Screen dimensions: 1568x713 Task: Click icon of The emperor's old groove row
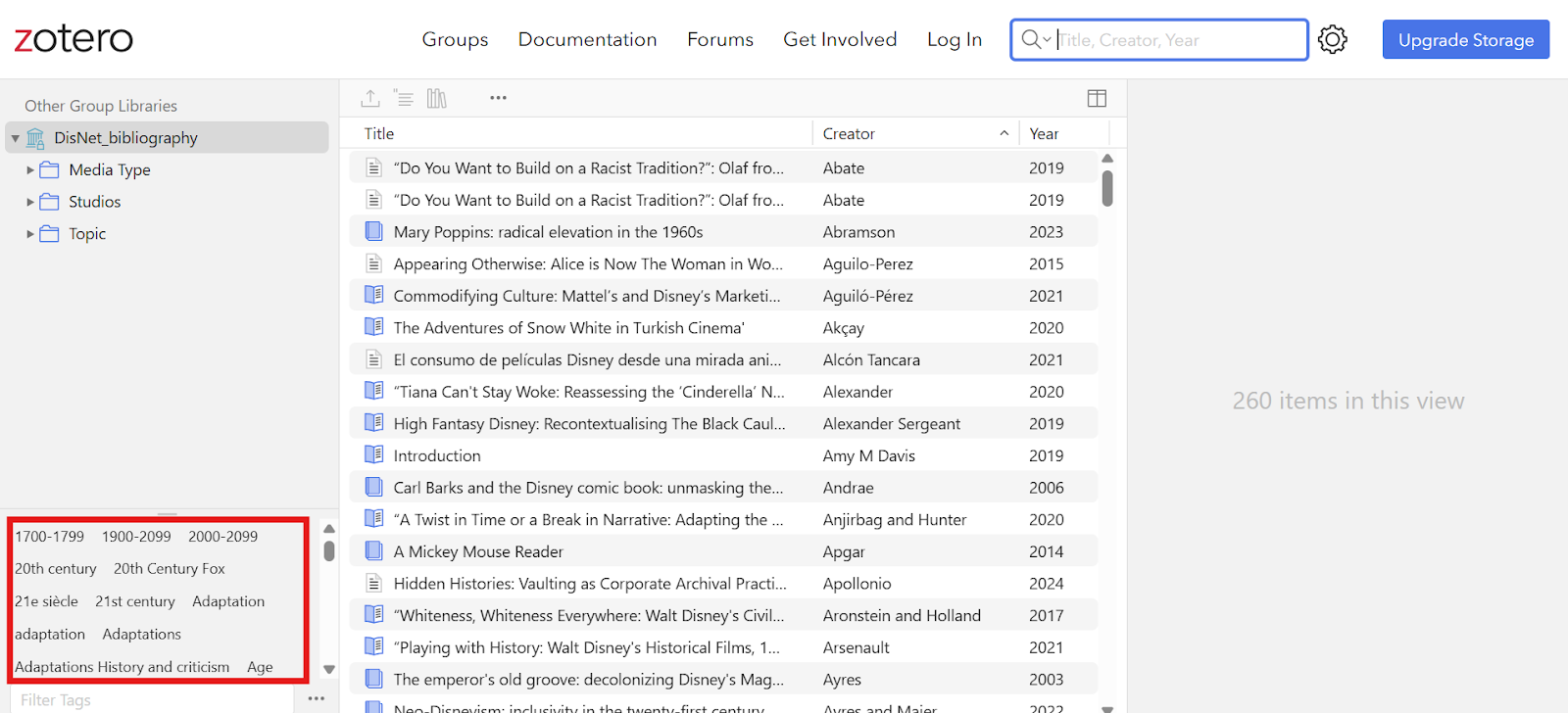tap(373, 679)
